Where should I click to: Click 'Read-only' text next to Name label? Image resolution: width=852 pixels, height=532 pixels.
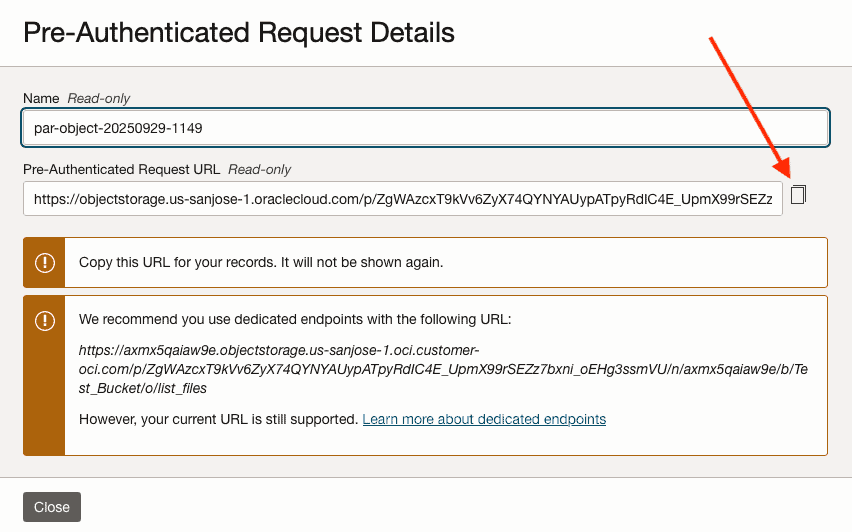click(x=98, y=98)
